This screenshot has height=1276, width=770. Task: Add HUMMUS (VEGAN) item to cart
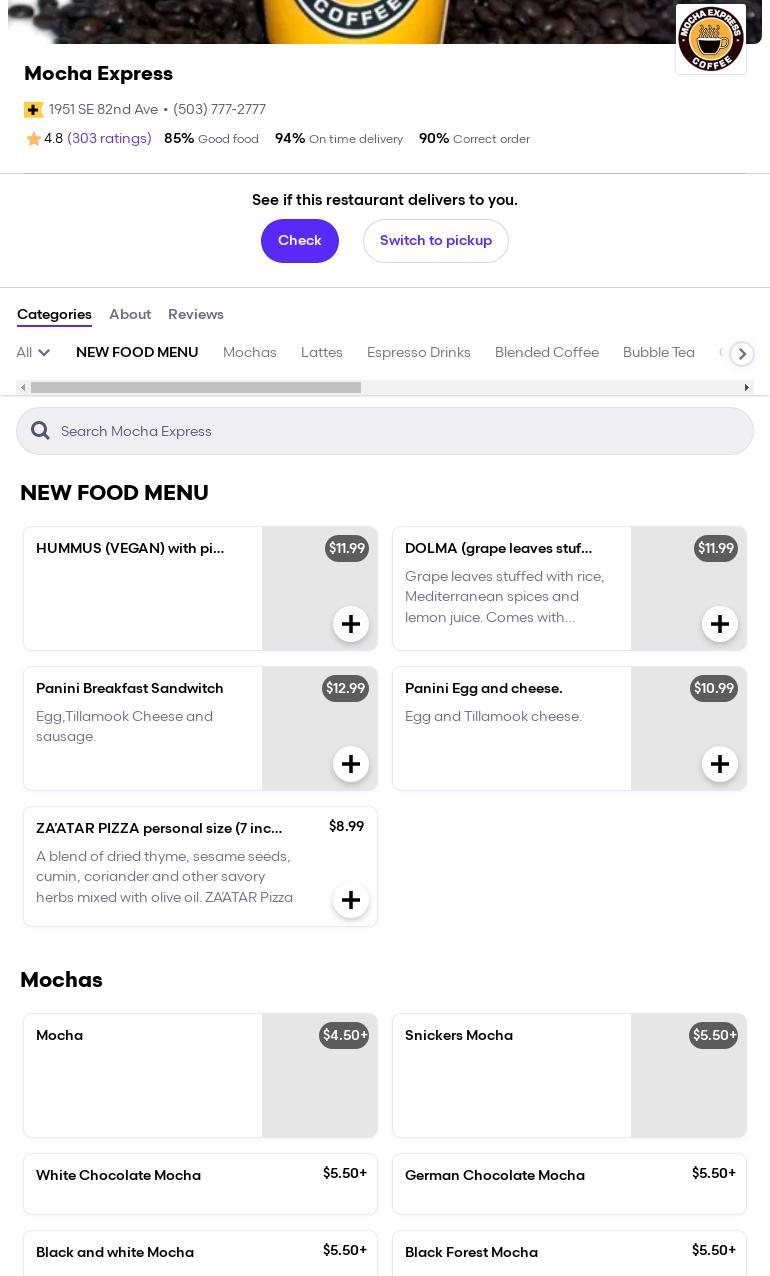coord(350,624)
